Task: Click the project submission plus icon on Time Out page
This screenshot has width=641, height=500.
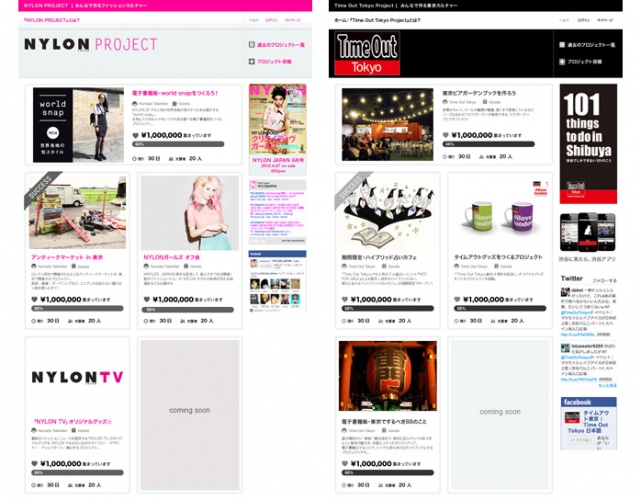Action: [x=562, y=62]
